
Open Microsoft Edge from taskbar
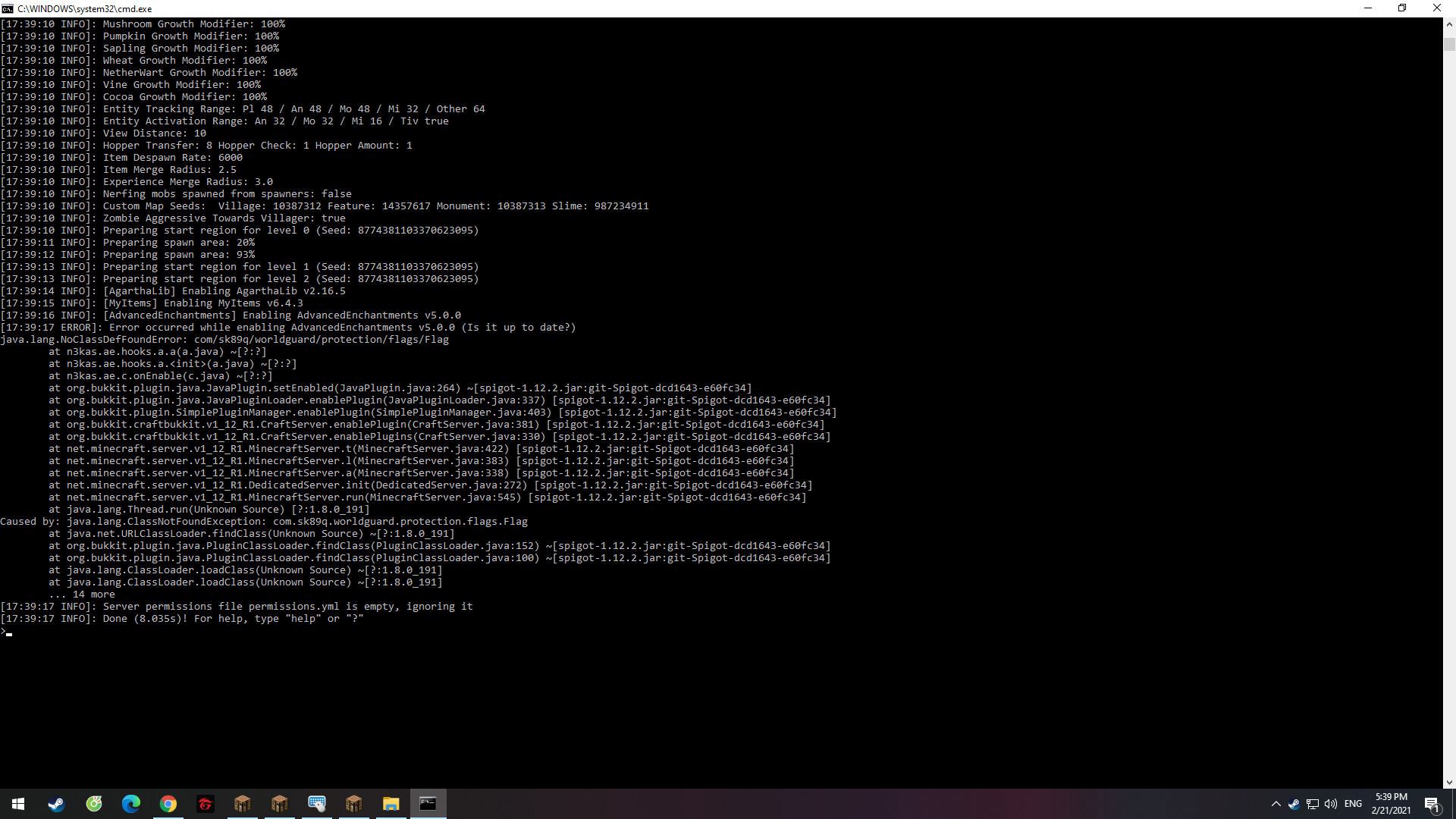(131, 804)
